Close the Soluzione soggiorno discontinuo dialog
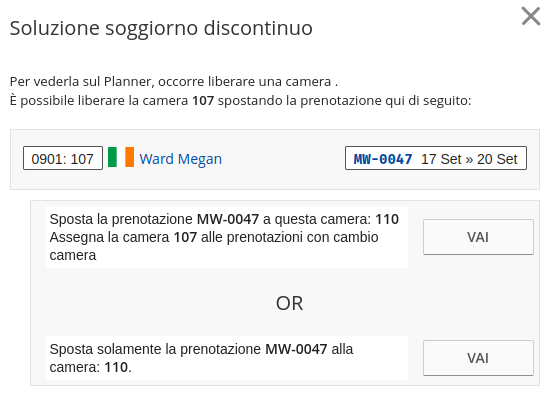 coord(531,17)
